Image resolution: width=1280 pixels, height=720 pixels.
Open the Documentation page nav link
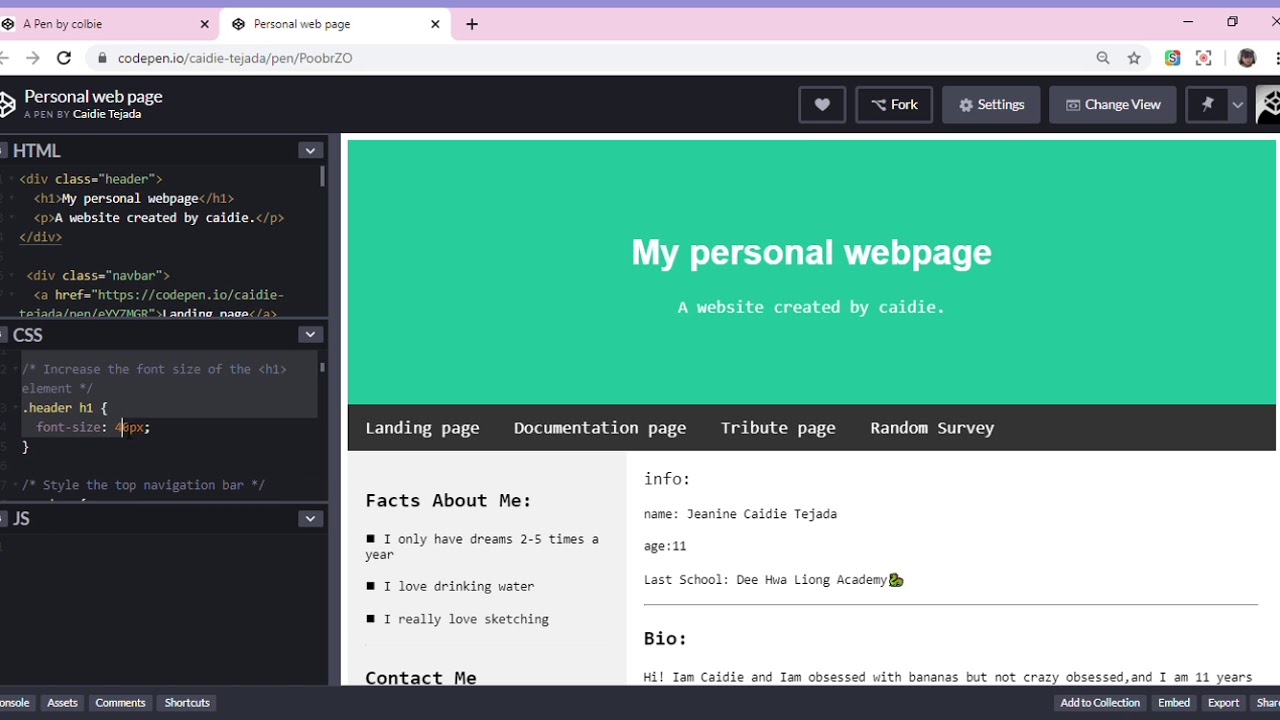pos(600,428)
